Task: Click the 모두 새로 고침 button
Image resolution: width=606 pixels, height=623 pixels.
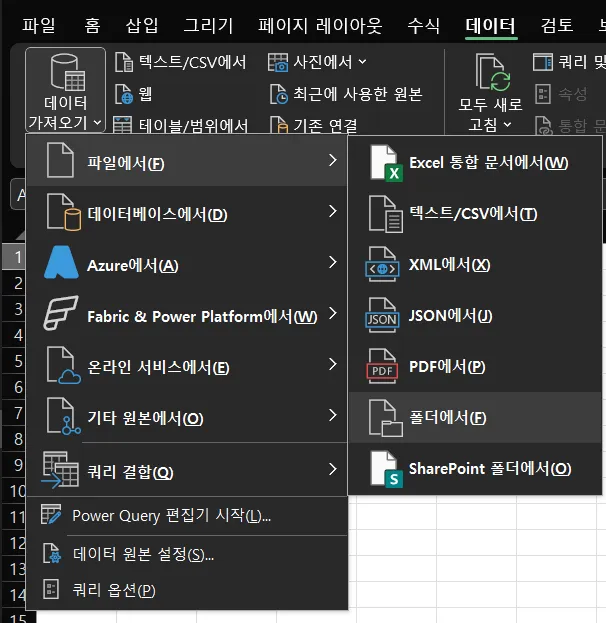Action: click(490, 92)
